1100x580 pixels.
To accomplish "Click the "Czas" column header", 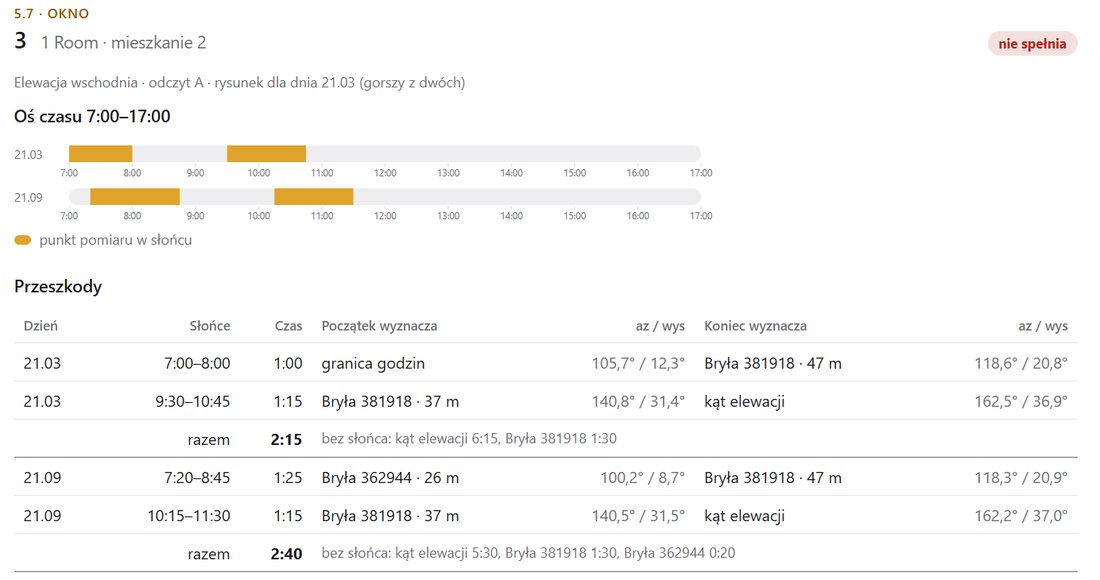I will coord(288,325).
